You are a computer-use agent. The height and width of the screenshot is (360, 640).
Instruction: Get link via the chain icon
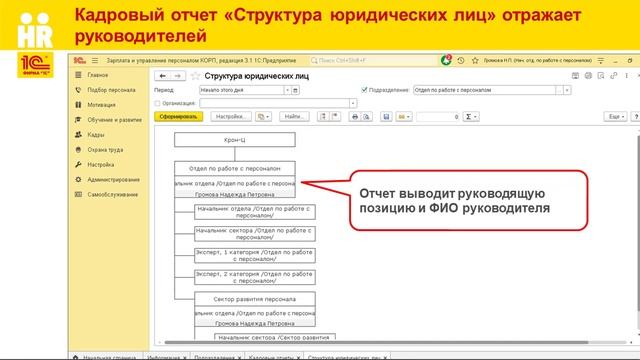click(x=613, y=76)
